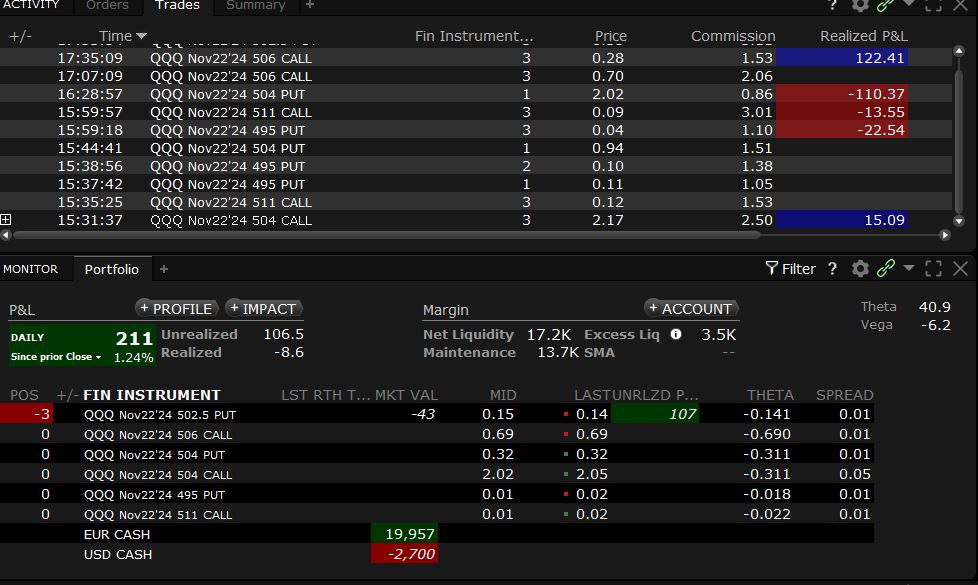The height and width of the screenshot is (585, 978).
Task: Select the 17:35:09 QQQ 506 CALL trade
Action: pyautogui.click(x=476, y=58)
